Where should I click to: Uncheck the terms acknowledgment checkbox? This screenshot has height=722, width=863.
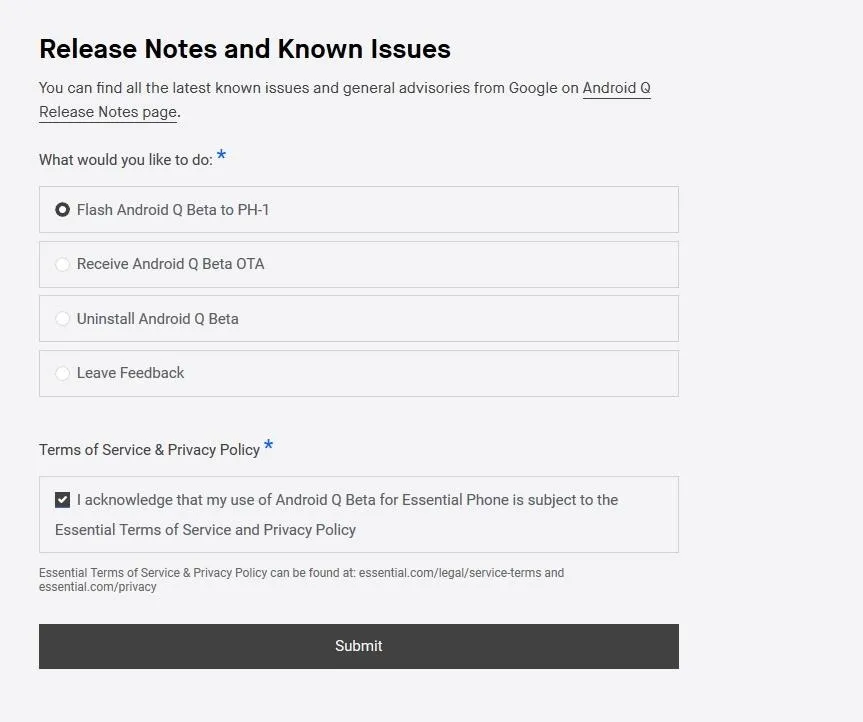[x=62, y=500]
